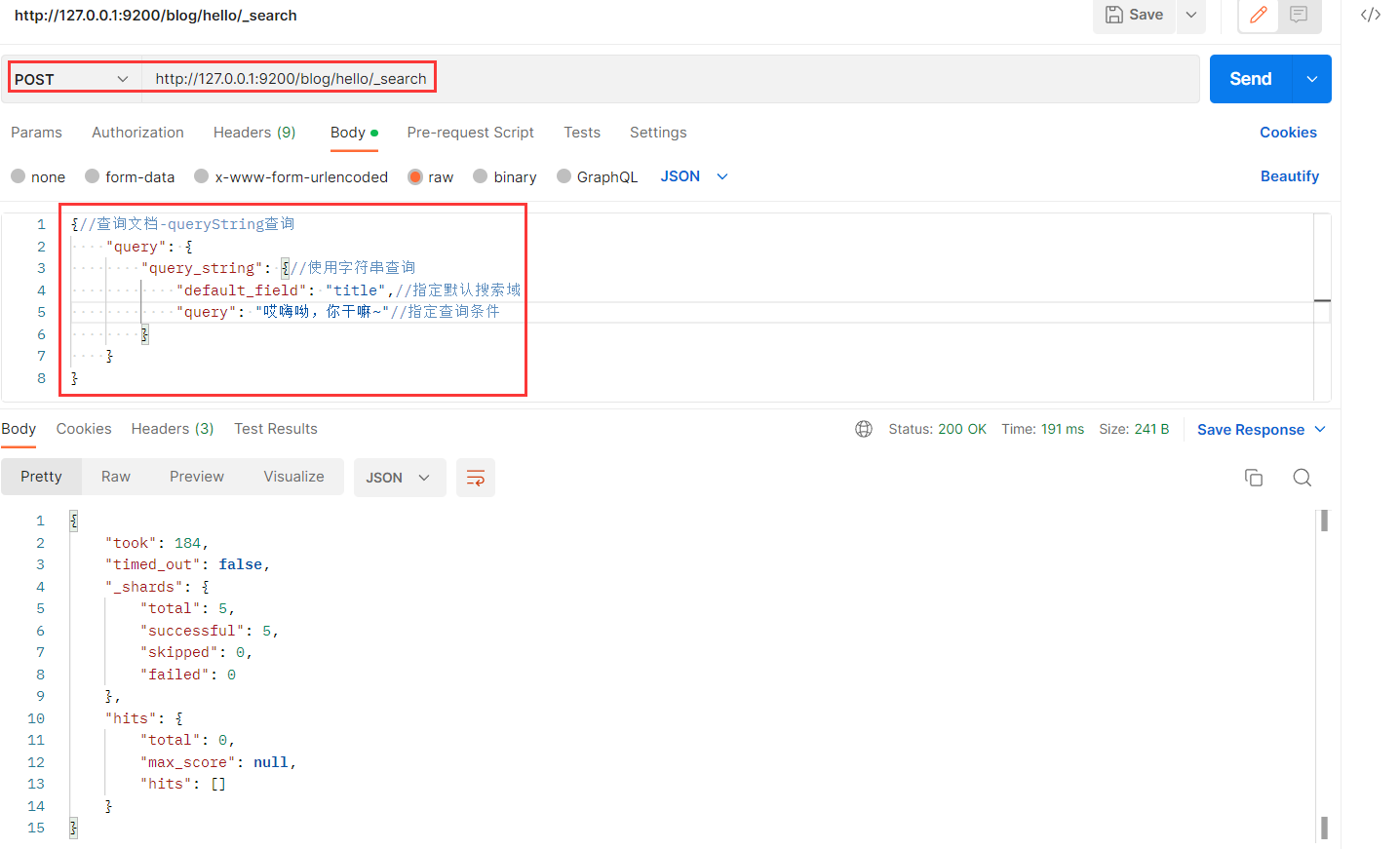Switch to Visualize view
This screenshot has width=1400, height=849.
point(293,477)
